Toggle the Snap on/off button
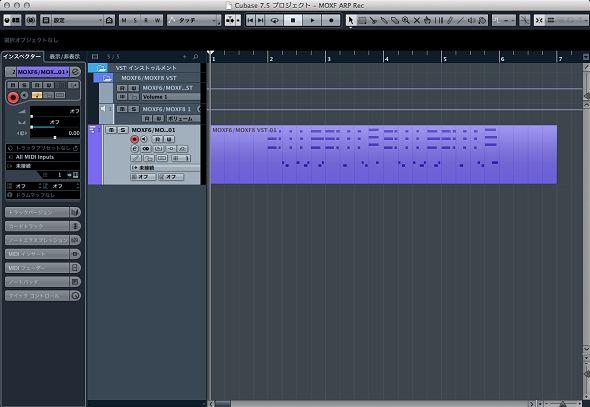The width and height of the screenshot is (590, 407). tap(539, 20)
